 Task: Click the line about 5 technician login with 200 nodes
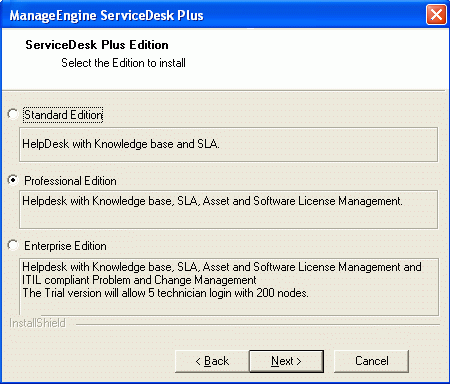pos(165,293)
